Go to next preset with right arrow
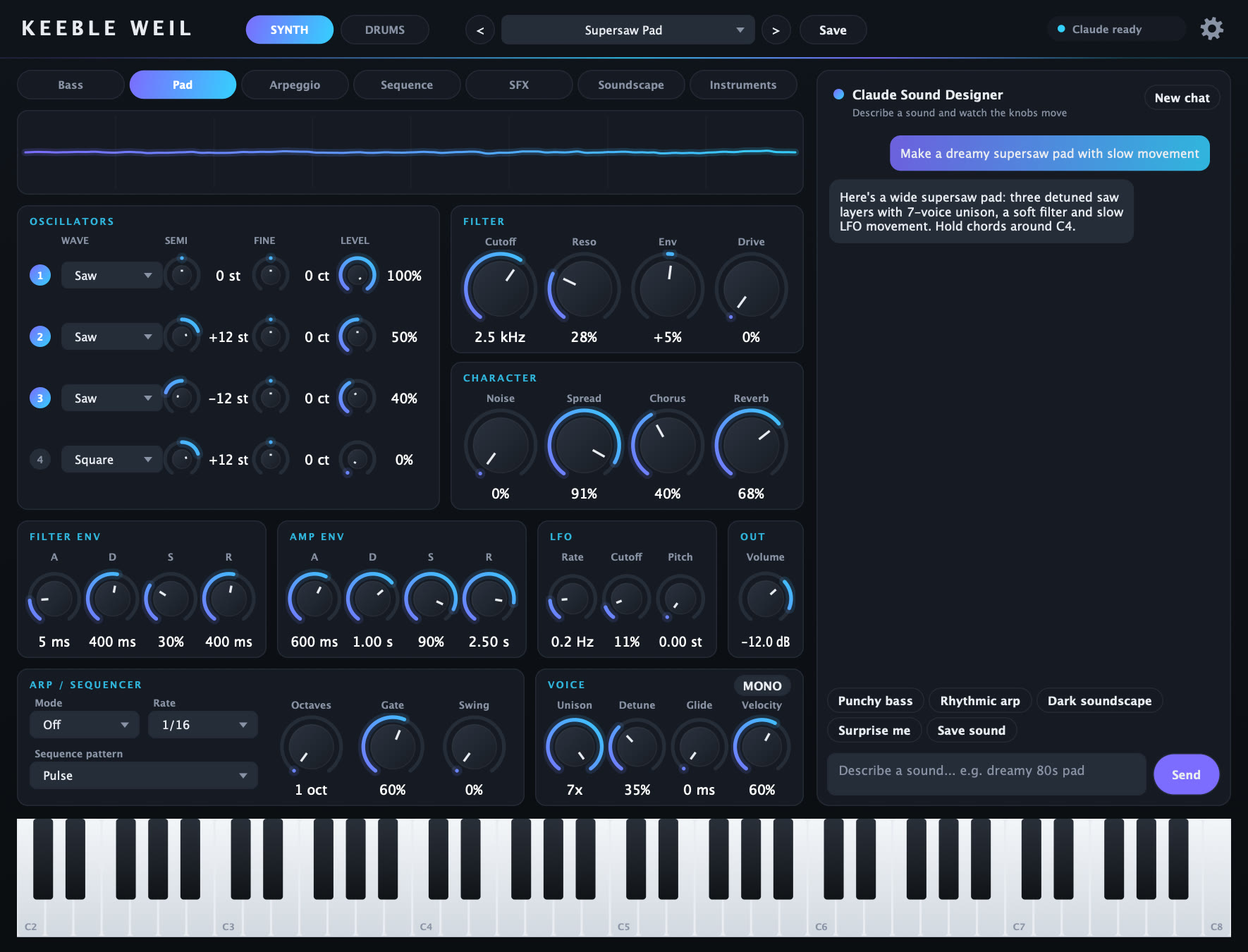 point(776,30)
